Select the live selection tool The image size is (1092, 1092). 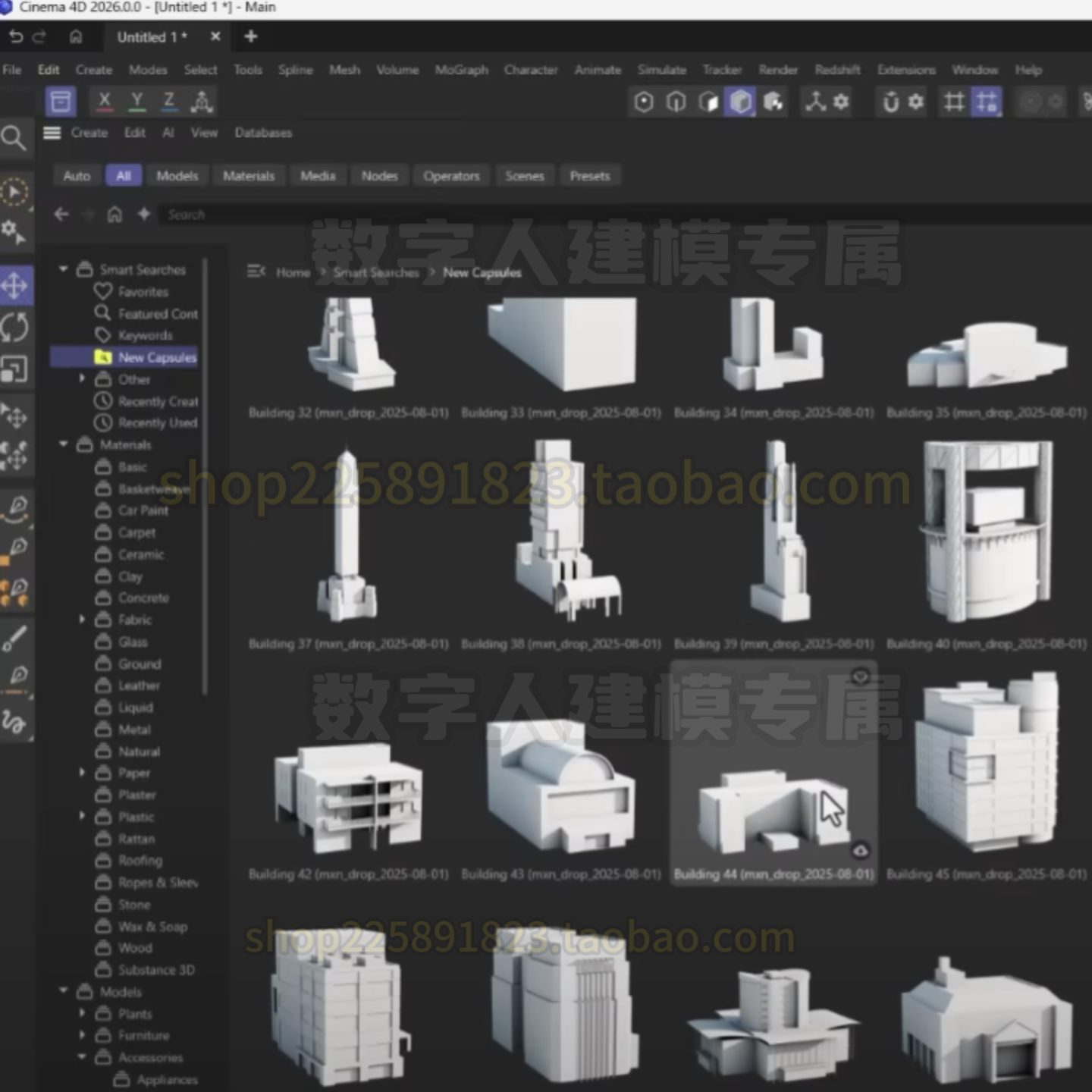coord(14,193)
